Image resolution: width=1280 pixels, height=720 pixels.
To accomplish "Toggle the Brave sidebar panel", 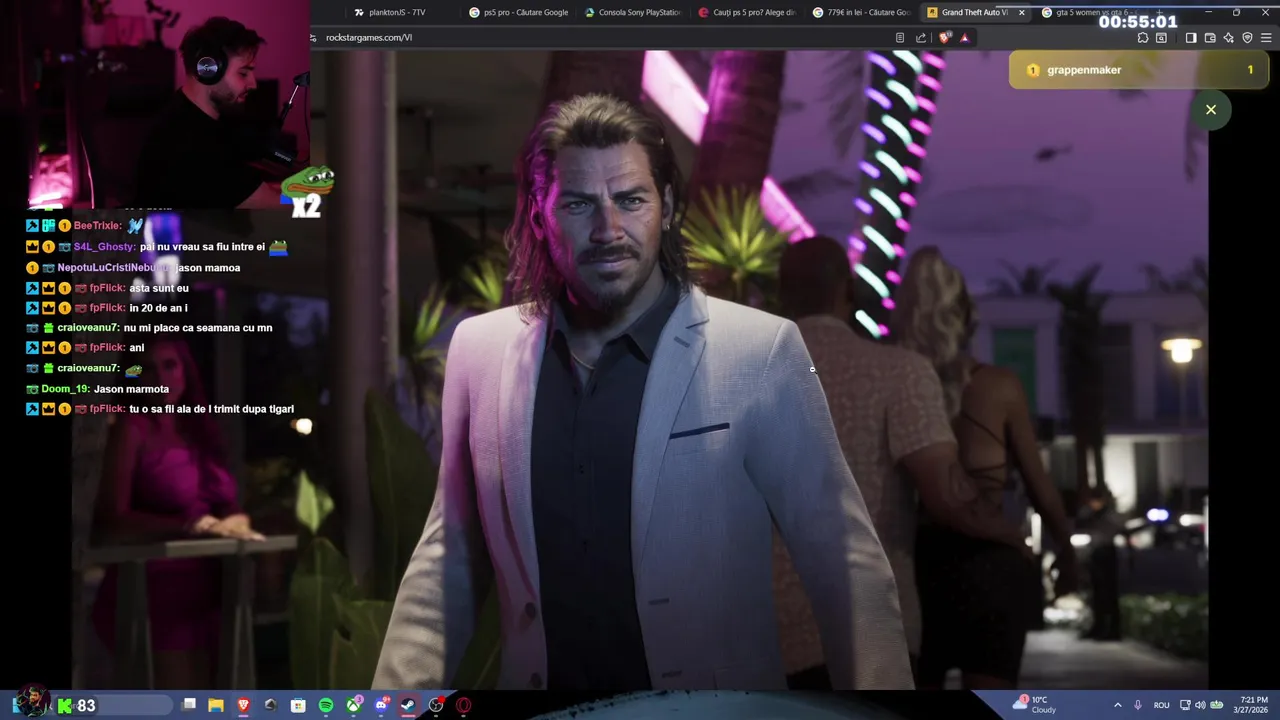I will [x=1191, y=38].
